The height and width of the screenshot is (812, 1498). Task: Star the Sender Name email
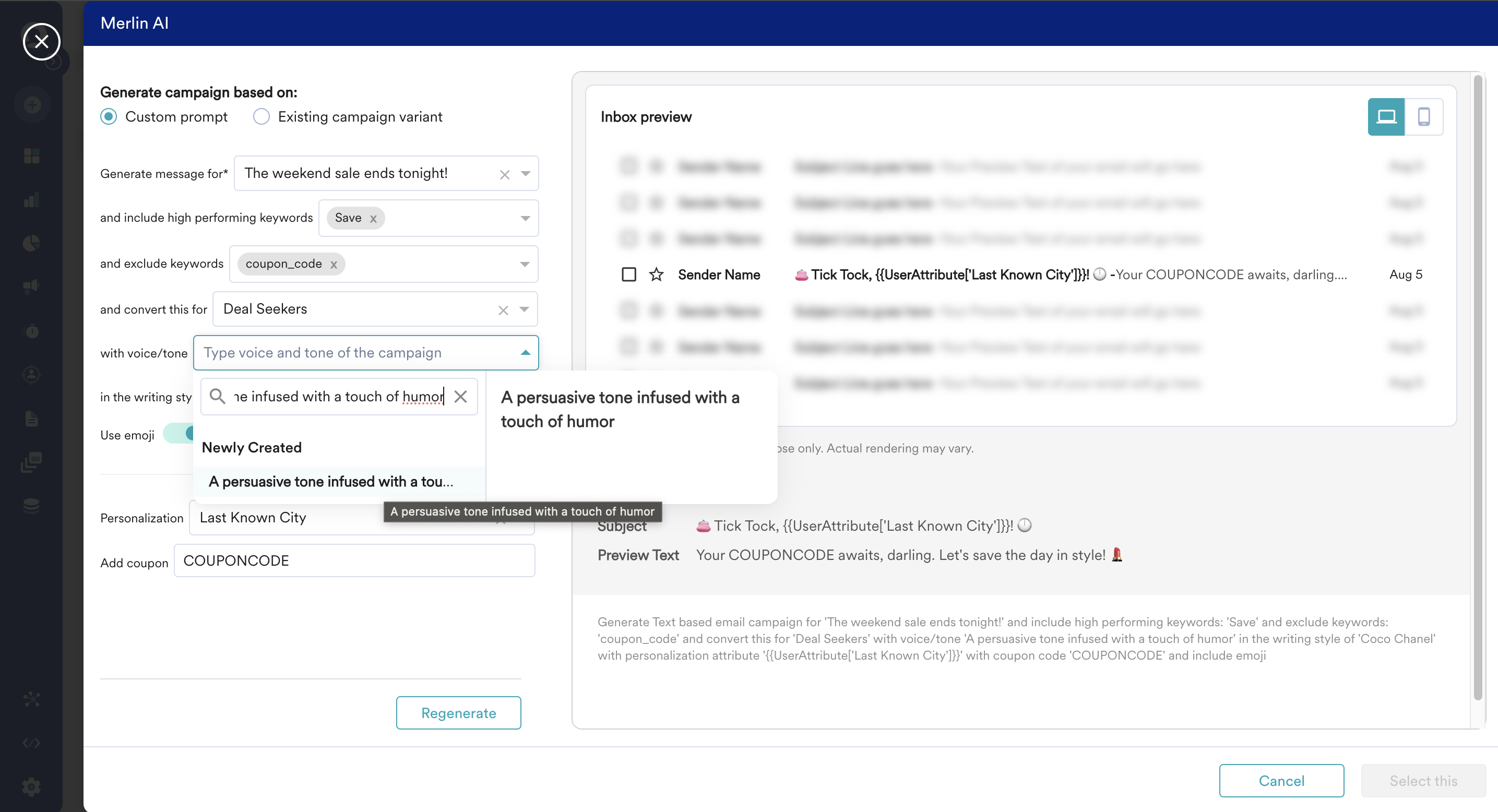pyautogui.click(x=656, y=274)
